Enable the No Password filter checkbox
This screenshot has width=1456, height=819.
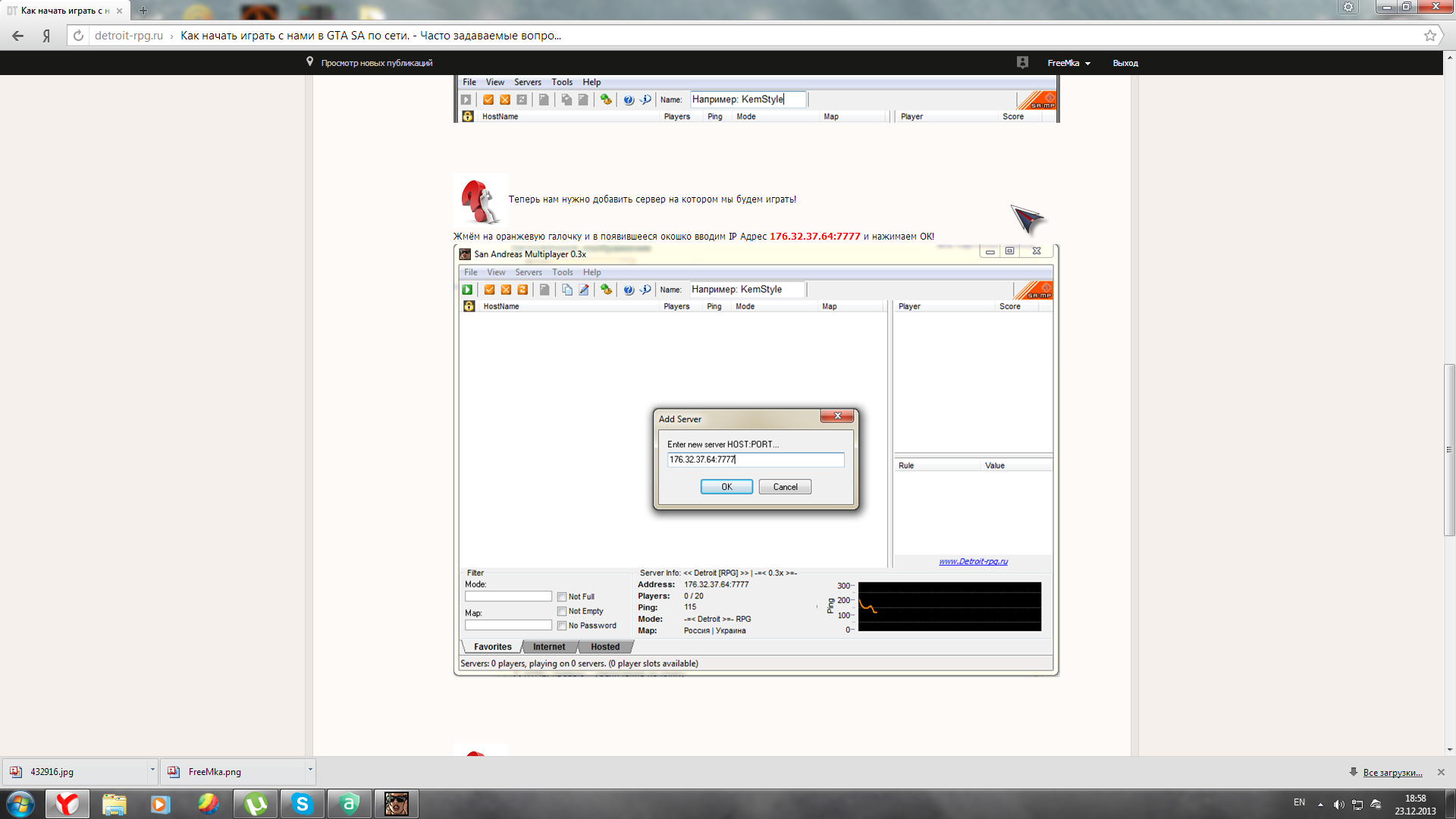[x=562, y=626]
